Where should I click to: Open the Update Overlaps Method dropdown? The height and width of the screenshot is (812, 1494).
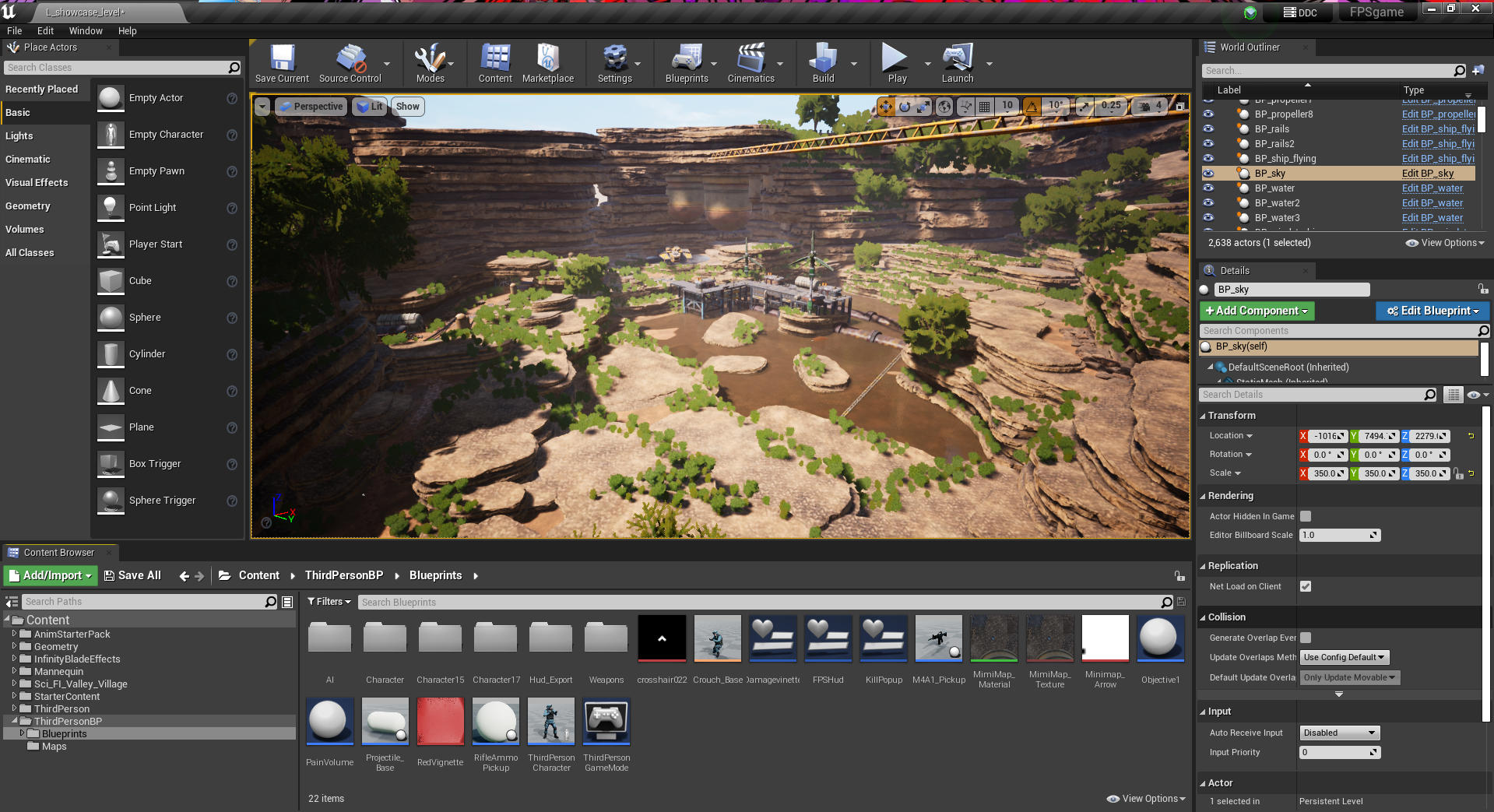1344,657
